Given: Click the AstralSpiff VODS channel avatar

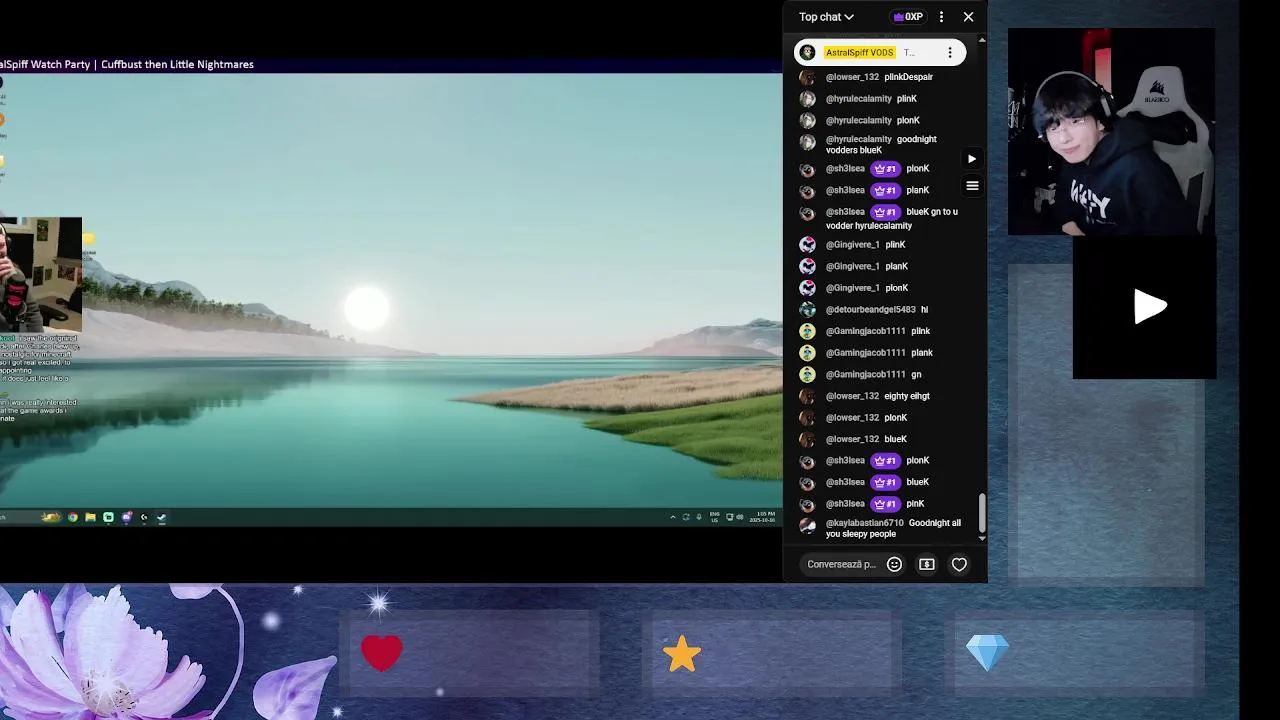Looking at the screenshot, I should (808, 53).
